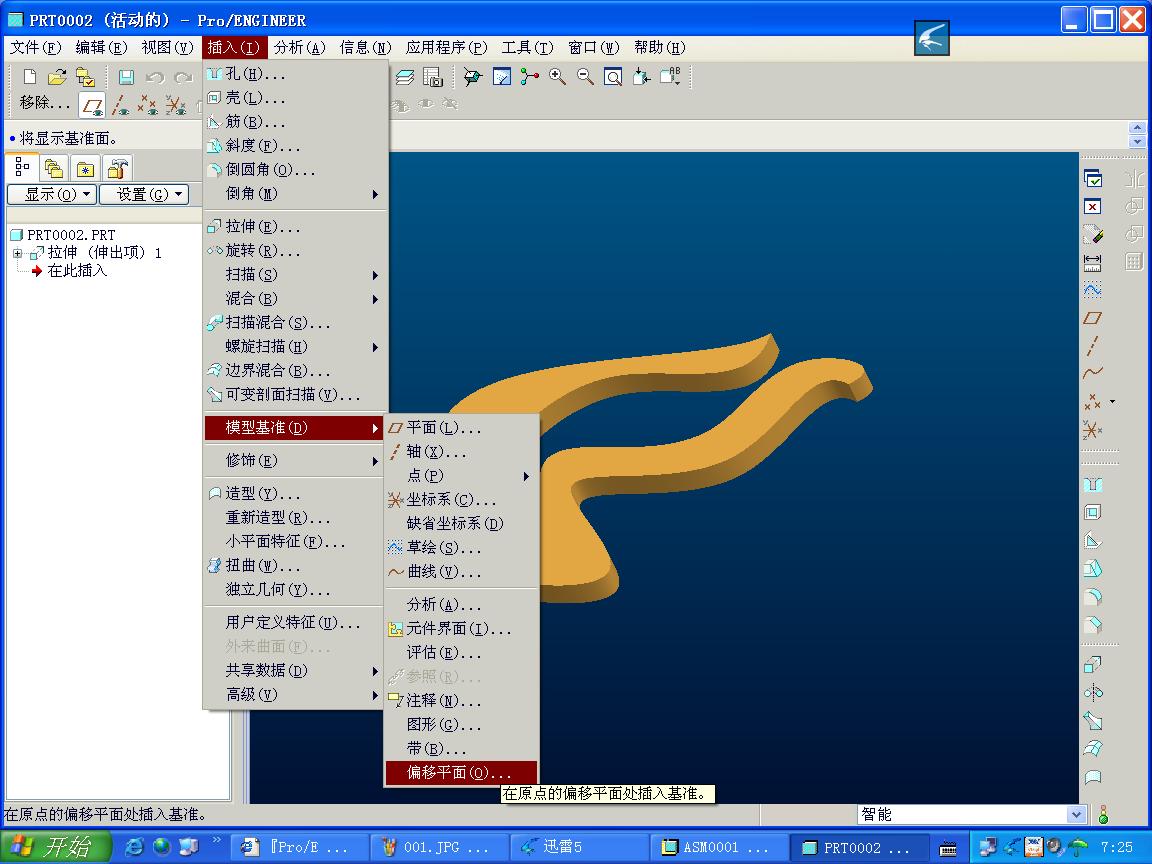Select the connections hammer tab icon
The width and height of the screenshot is (1152, 864).
pyautogui.click(x=117, y=169)
